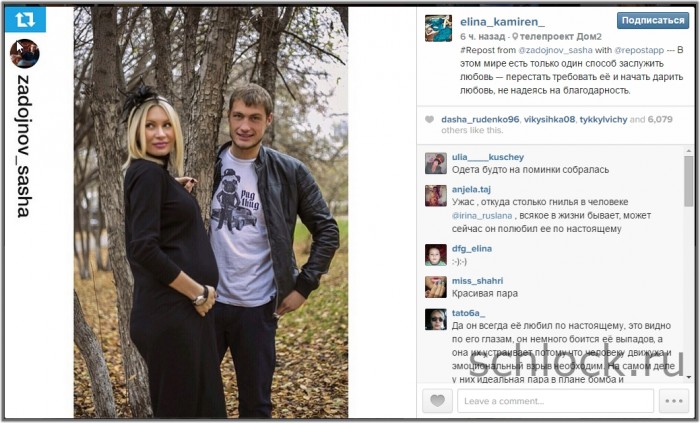700x423 pixels.
Task: Open the three-dot more options menu
Action: click(674, 400)
